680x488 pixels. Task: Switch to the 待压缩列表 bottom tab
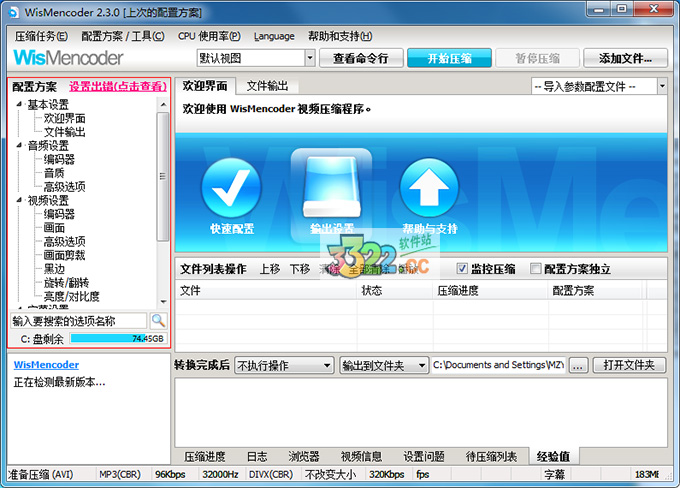[x=491, y=456]
